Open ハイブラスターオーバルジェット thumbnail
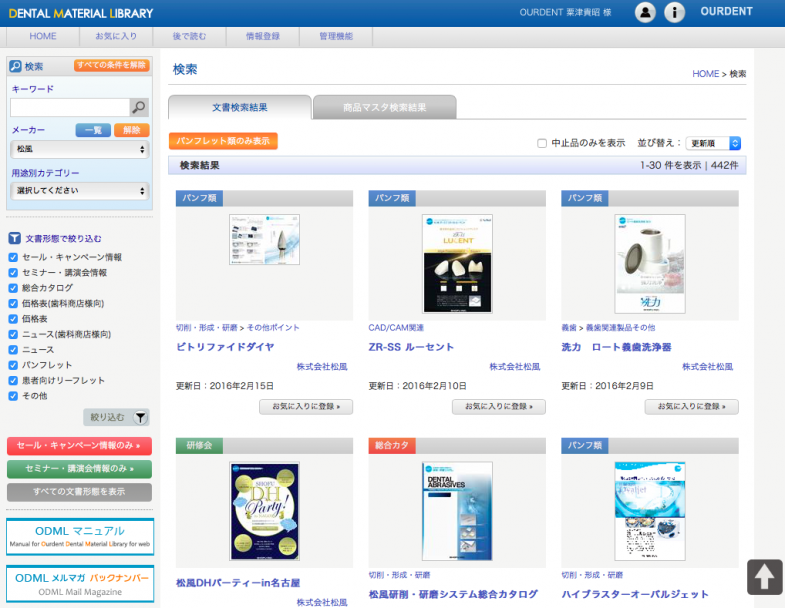 click(650, 511)
